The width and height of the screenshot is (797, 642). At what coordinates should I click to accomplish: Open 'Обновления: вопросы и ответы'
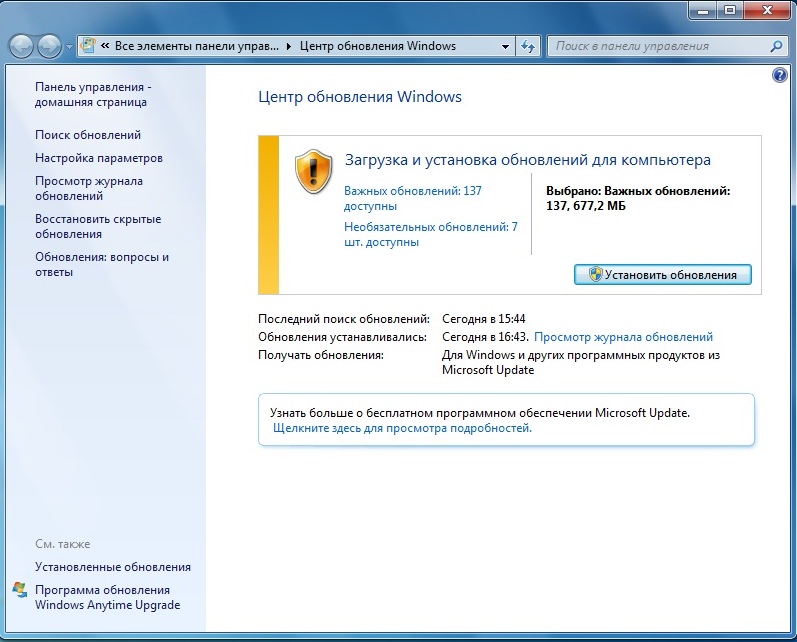tap(102, 264)
